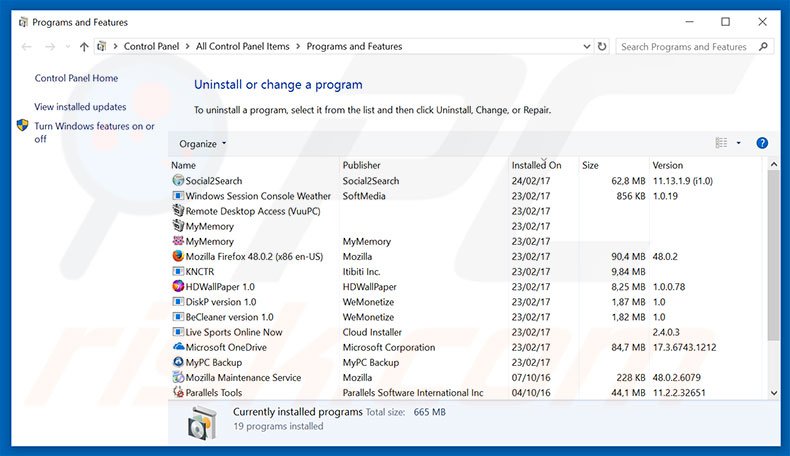The height and width of the screenshot is (456, 790).
Task: Click the Programs and Features title bar icon
Action: pos(23,22)
